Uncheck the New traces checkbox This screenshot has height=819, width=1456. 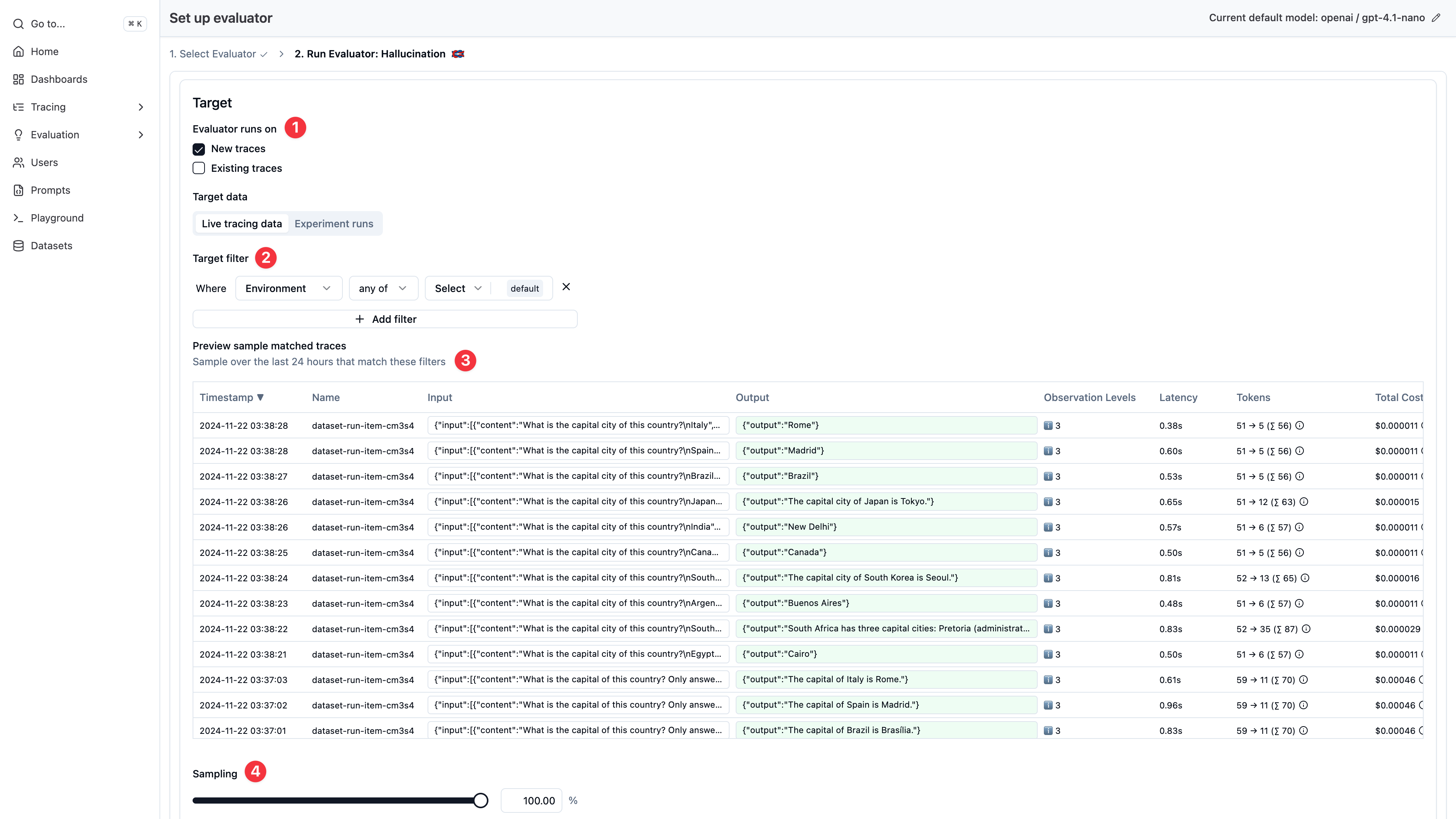(x=198, y=149)
